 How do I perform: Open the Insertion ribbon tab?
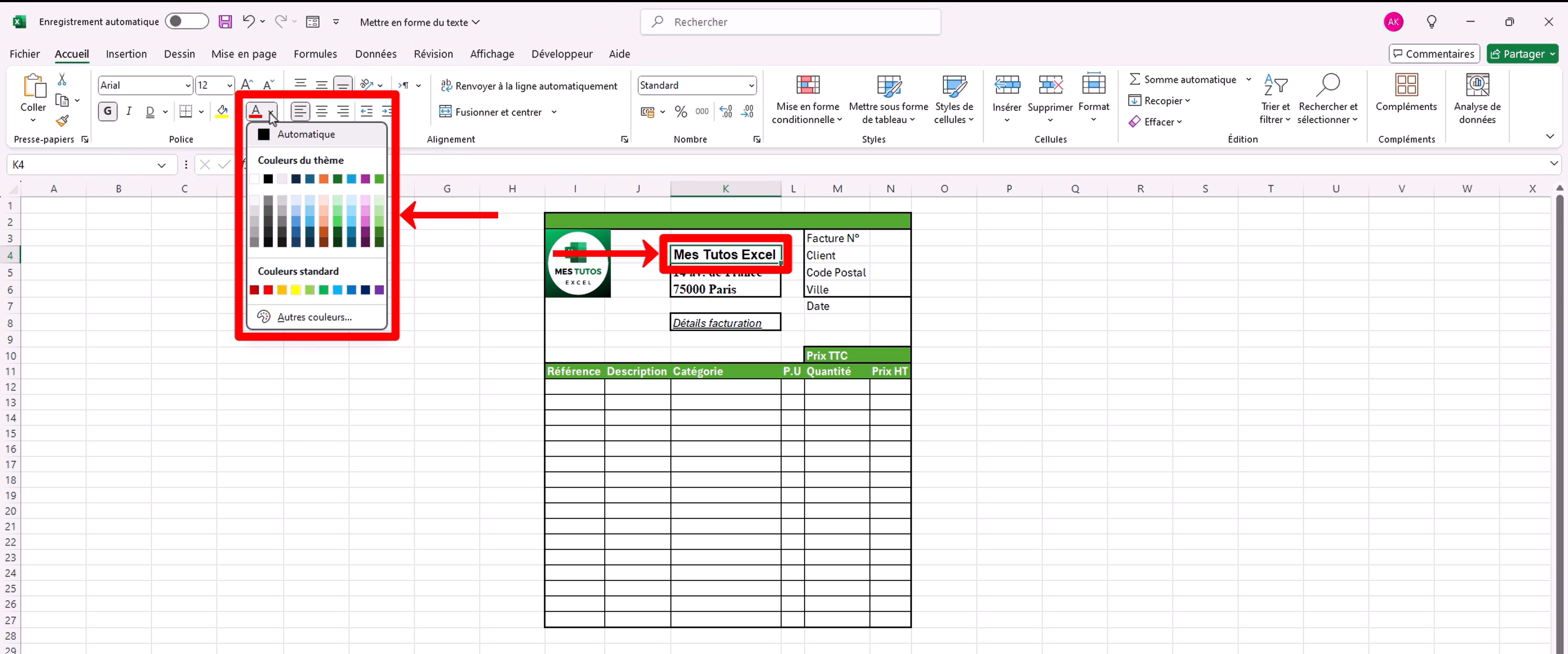(x=126, y=53)
